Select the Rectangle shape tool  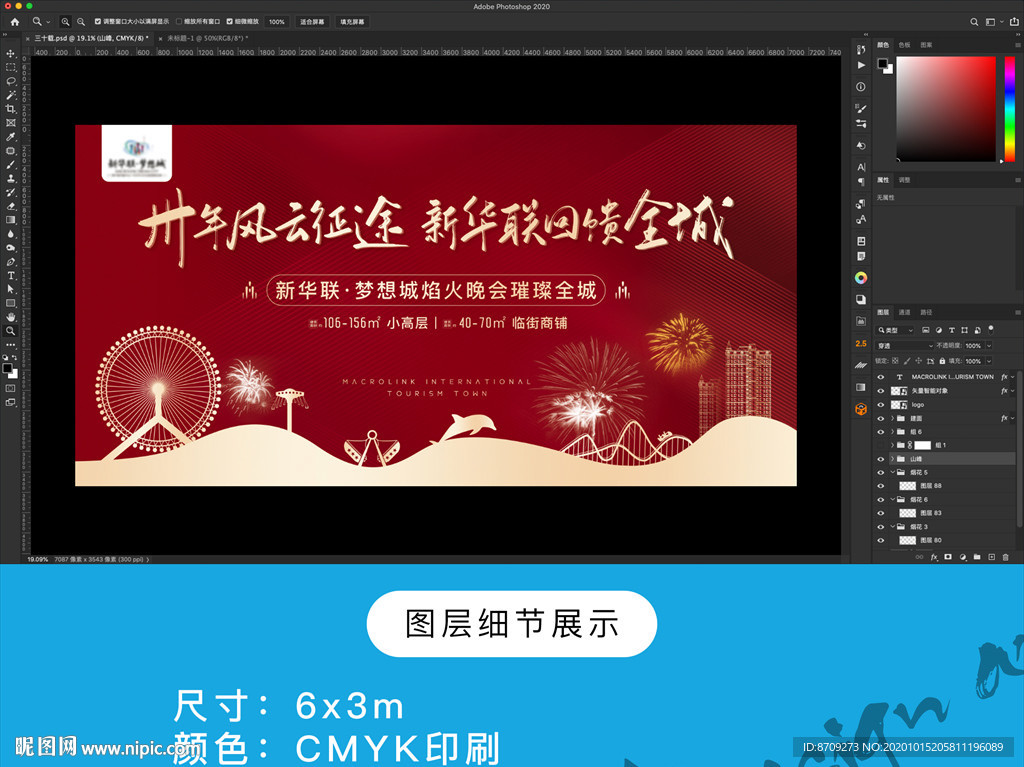click(x=10, y=303)
